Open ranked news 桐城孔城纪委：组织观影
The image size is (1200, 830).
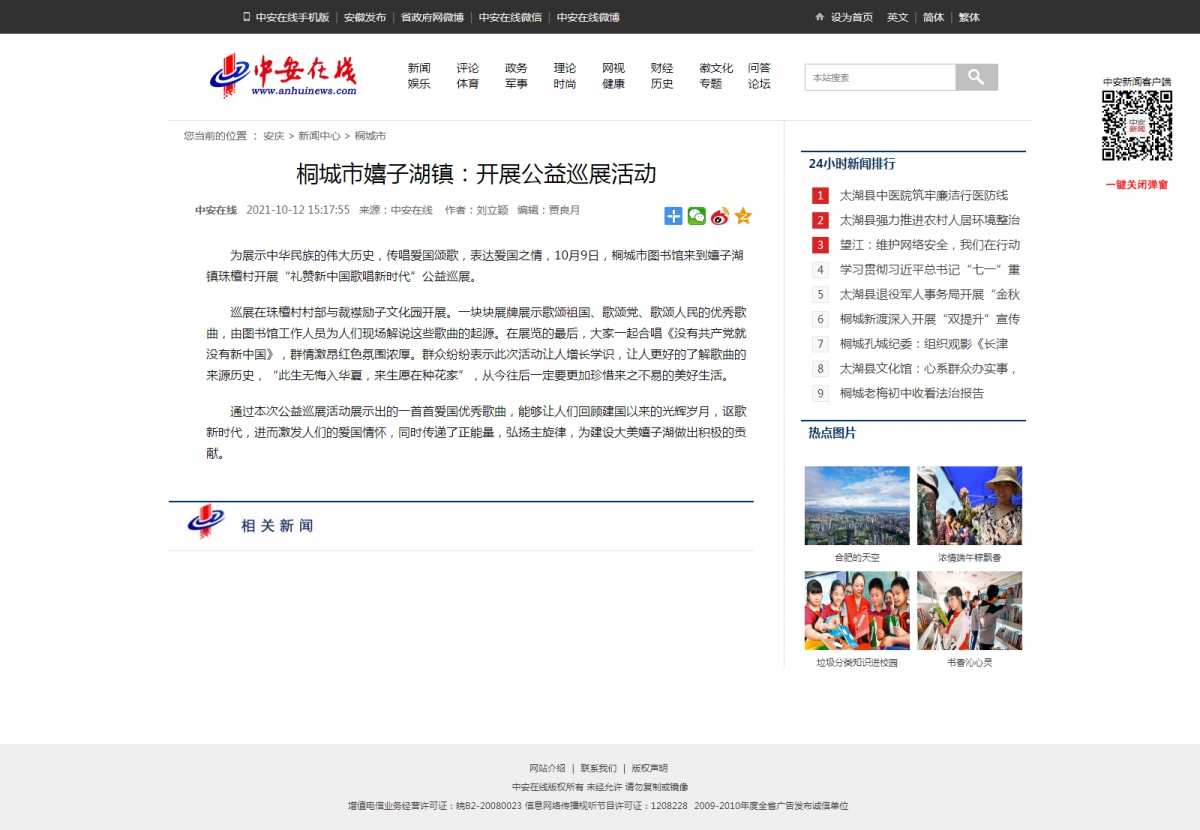point(924,344)
